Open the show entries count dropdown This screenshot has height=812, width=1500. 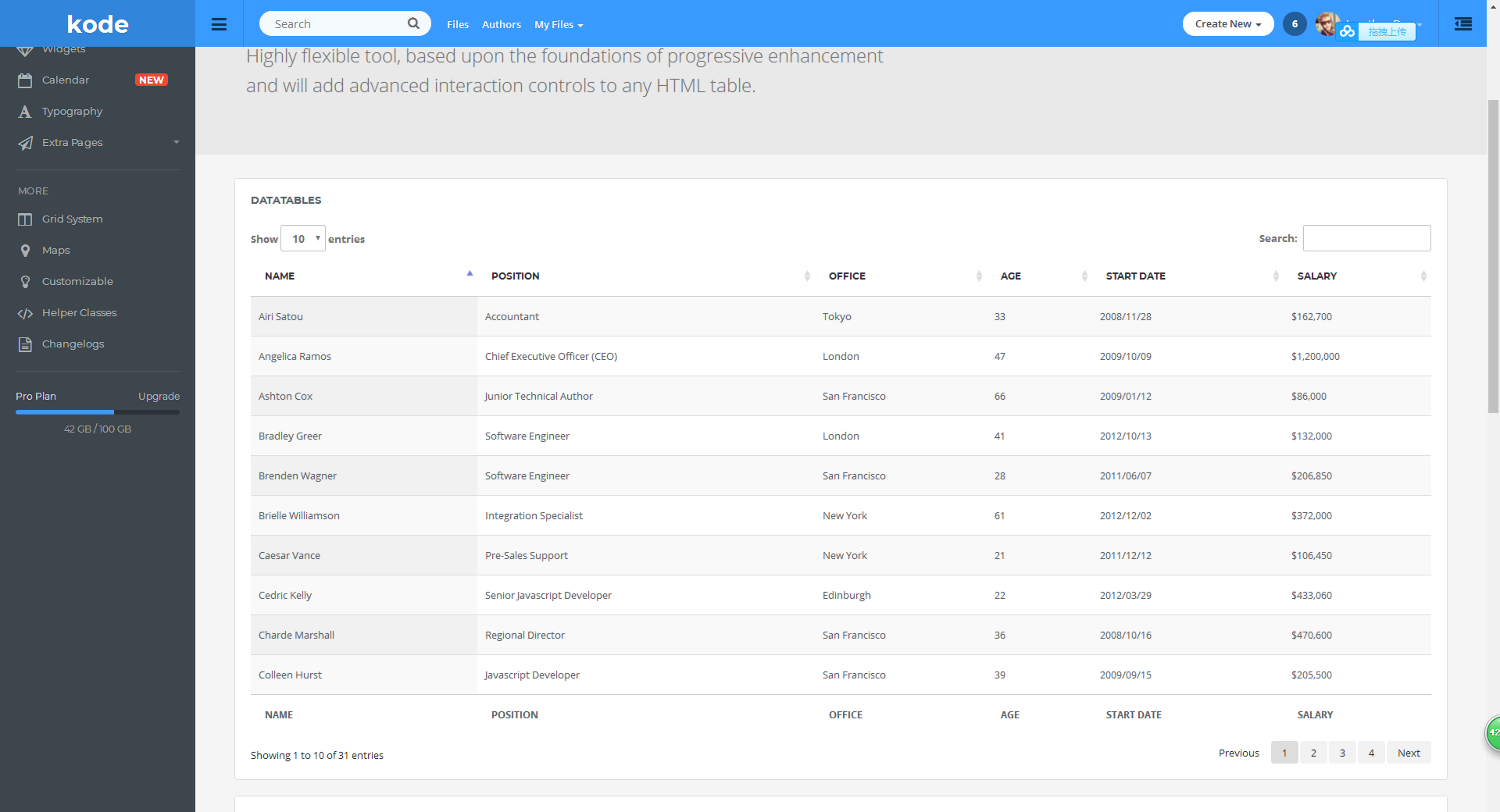tap(303, 239)
